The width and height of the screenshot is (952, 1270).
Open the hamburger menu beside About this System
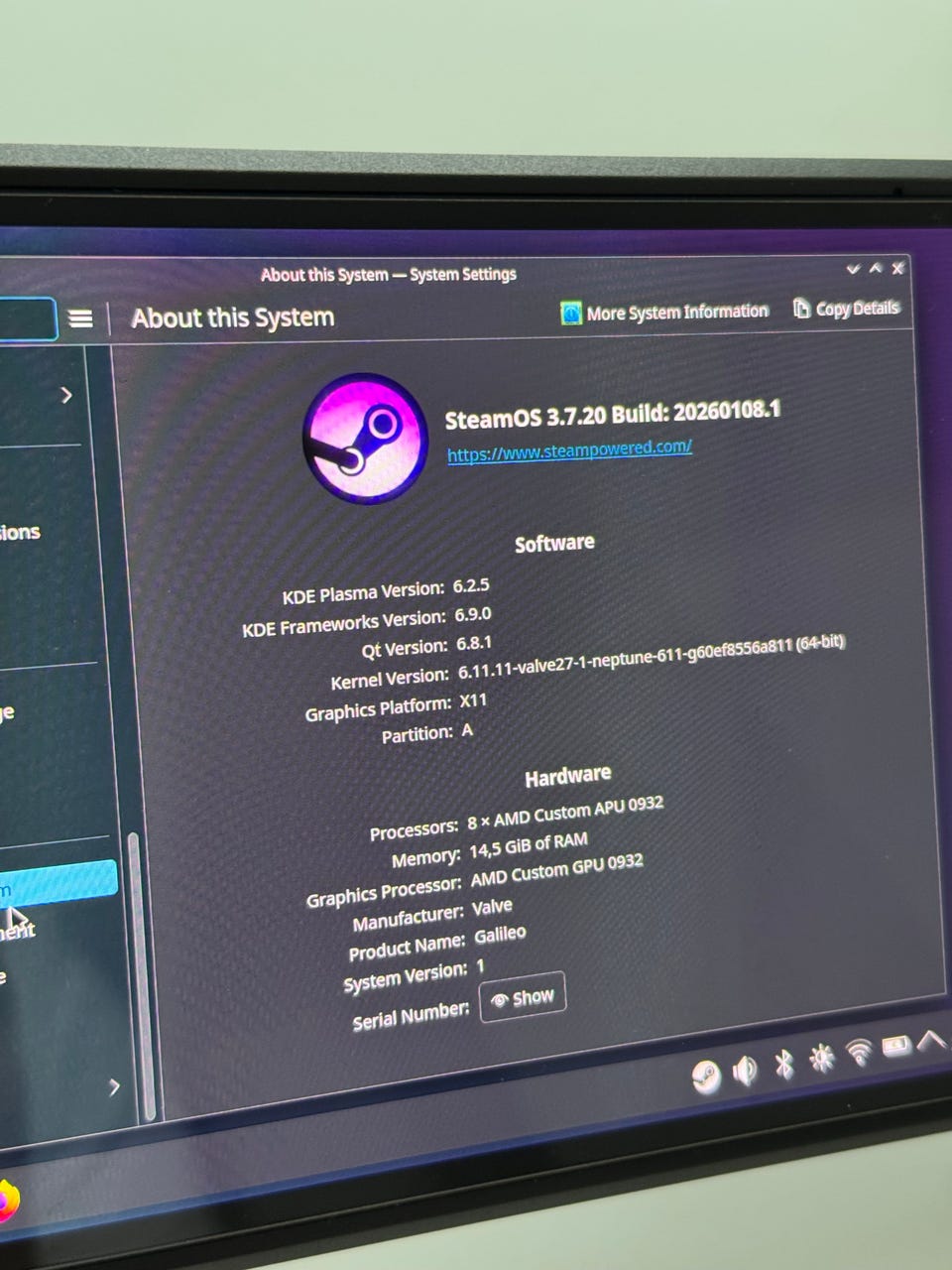tap(80, 317)
